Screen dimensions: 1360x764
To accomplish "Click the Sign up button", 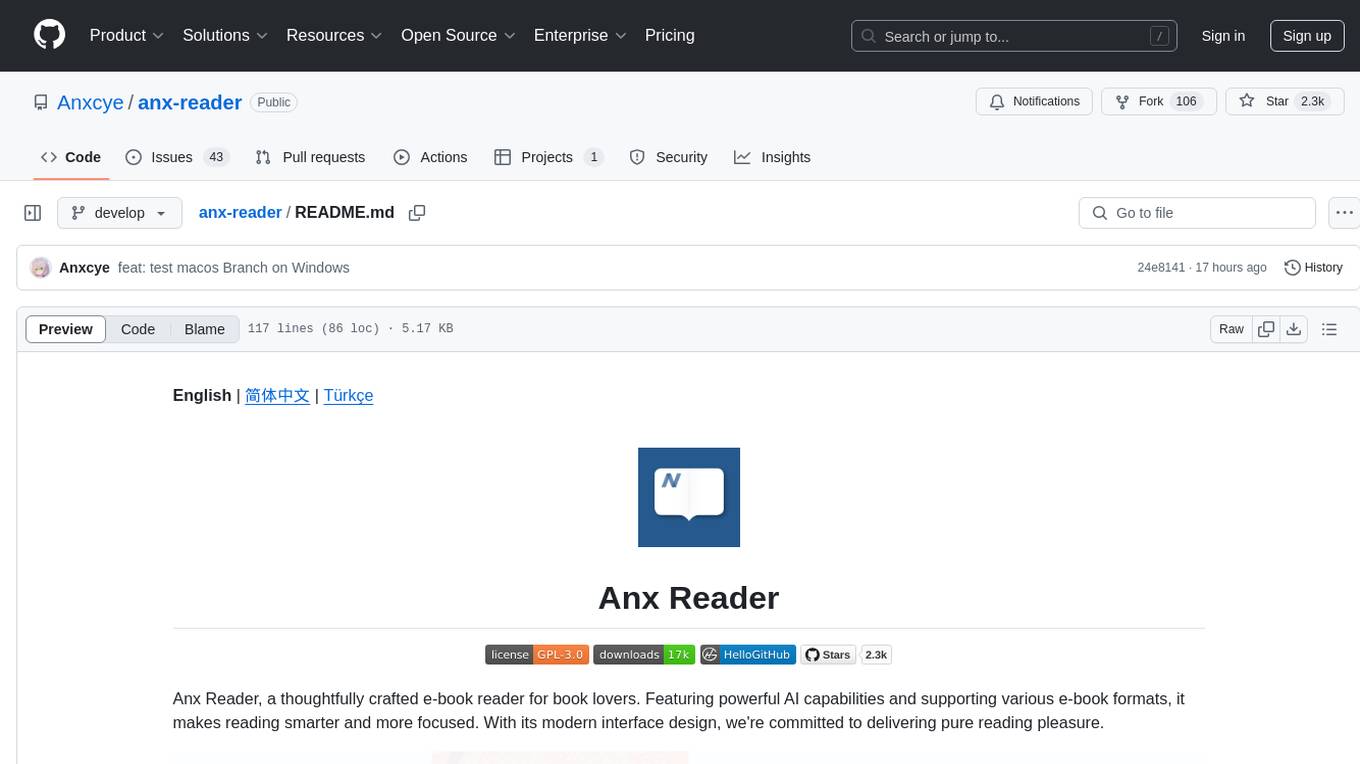I will click(1307, 36).
